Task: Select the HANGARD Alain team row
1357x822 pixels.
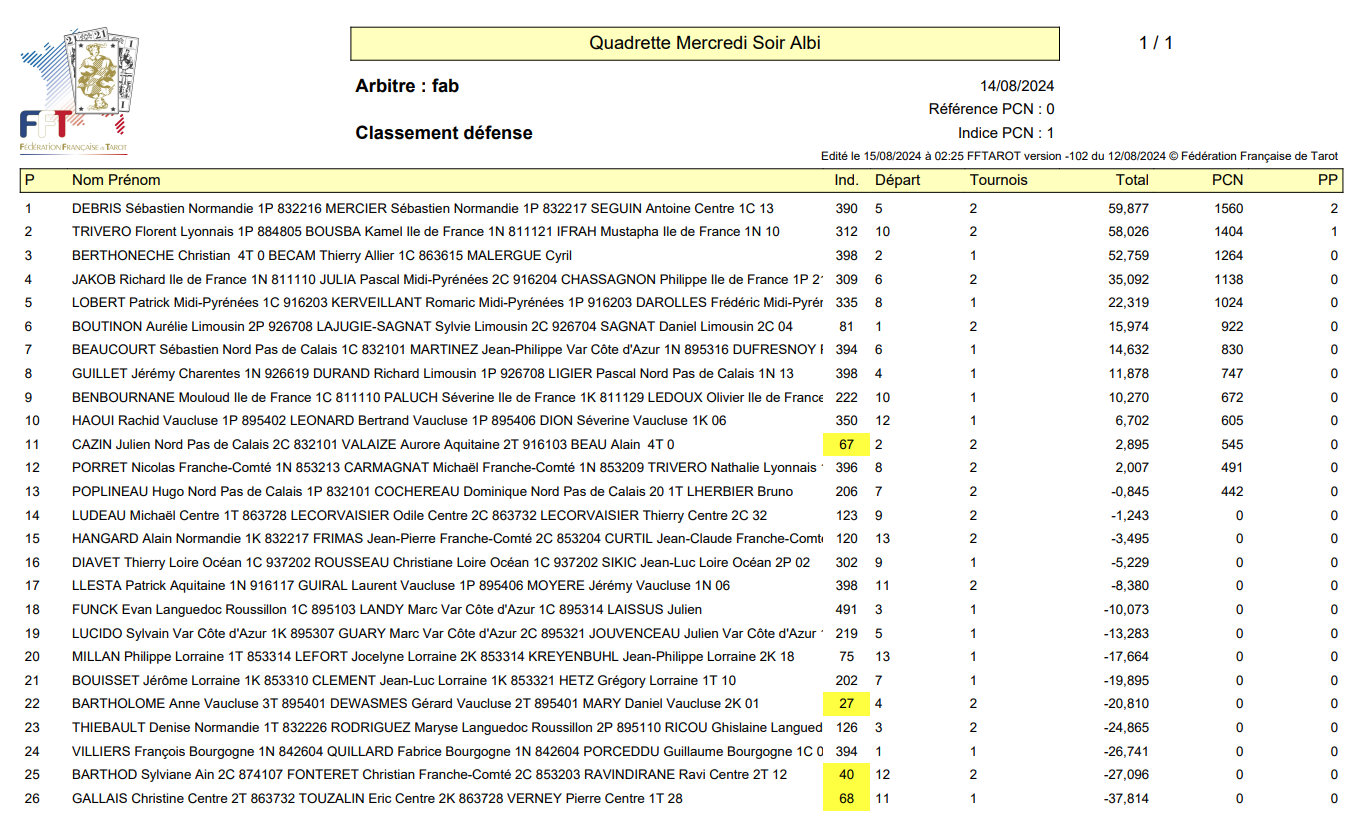Action: point(681,539)
